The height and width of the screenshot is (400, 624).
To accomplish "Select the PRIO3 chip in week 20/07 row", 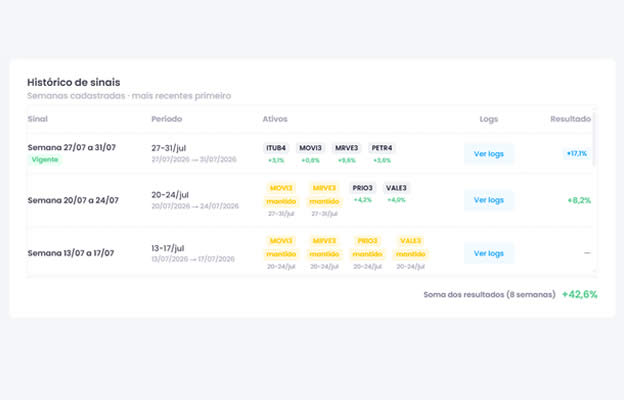I will pyautogui.click(x=363, y=188).
